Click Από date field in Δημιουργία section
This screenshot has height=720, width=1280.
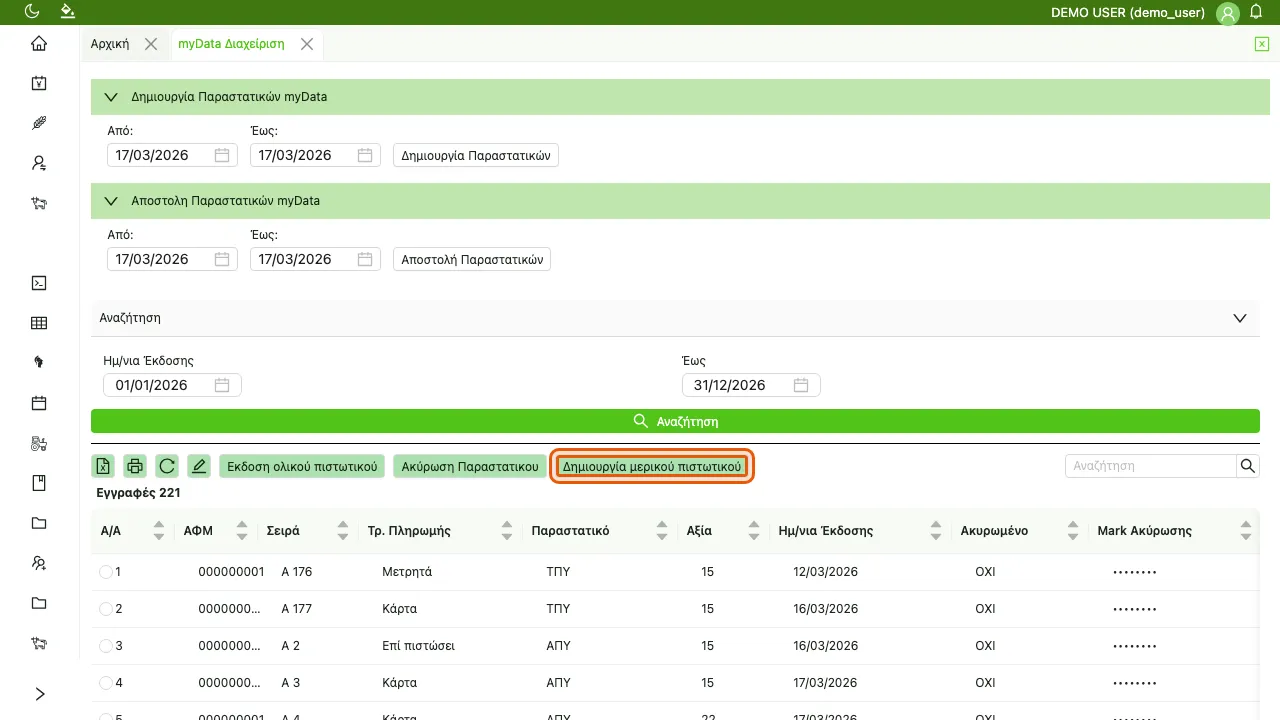point(172,155)
